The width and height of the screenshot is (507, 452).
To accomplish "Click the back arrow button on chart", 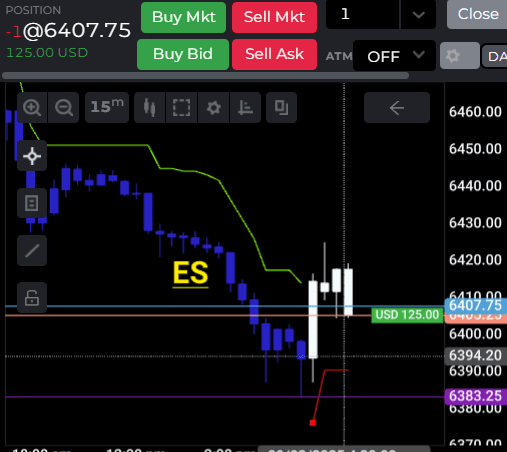I will click(x=397, y=108).
